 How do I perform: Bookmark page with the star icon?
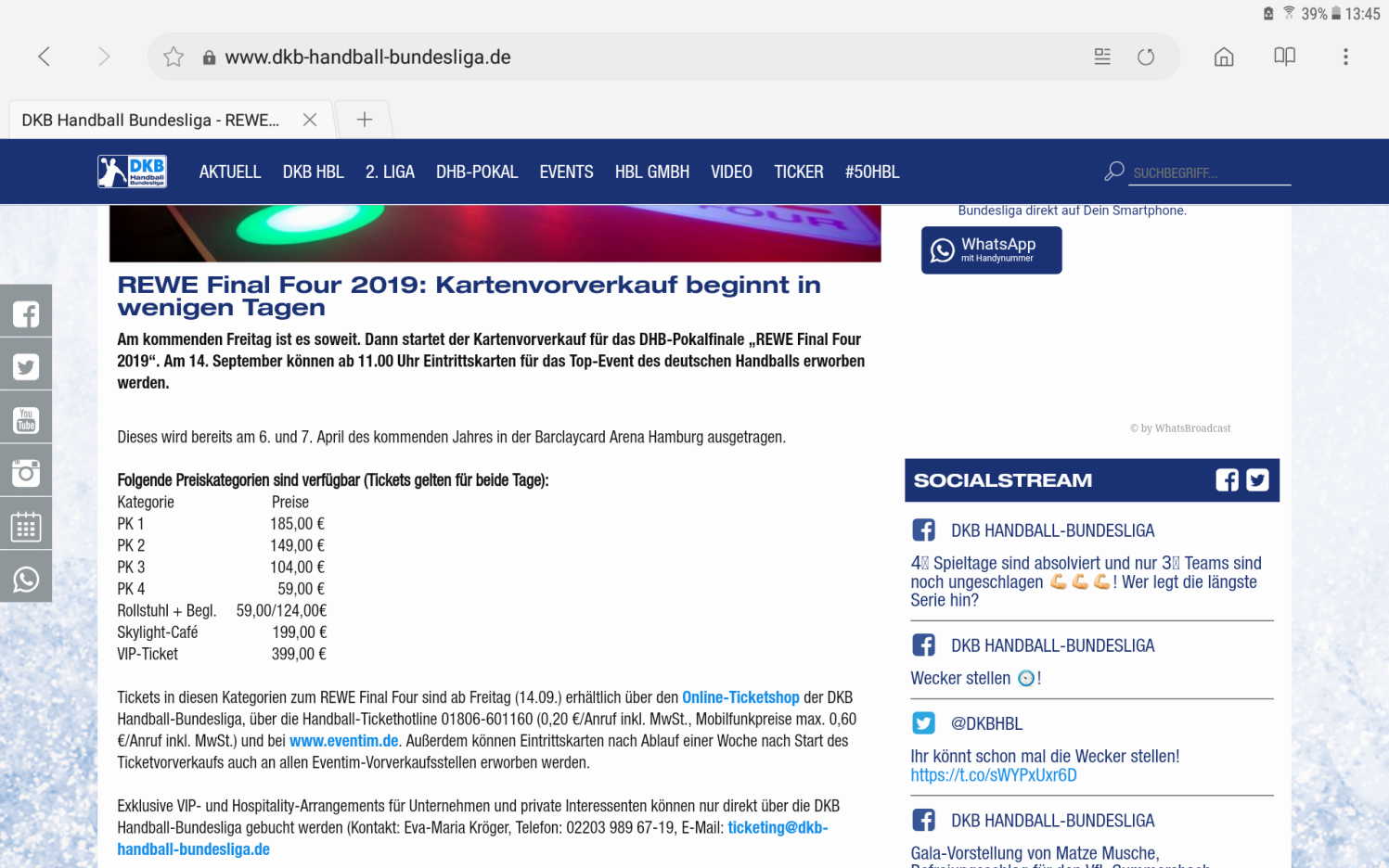click(174, 57)
